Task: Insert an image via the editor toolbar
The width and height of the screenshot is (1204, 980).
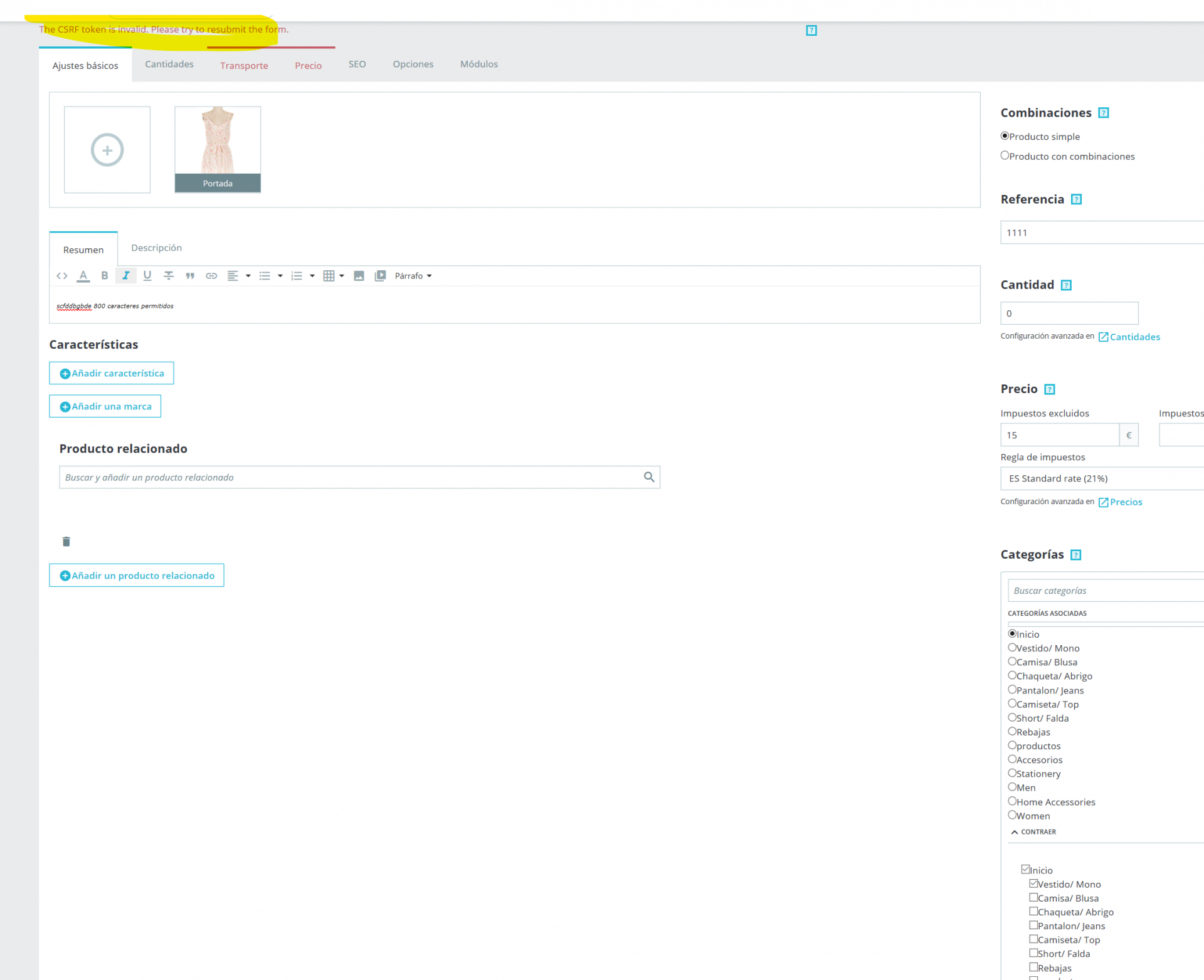Action: [359, 276]
